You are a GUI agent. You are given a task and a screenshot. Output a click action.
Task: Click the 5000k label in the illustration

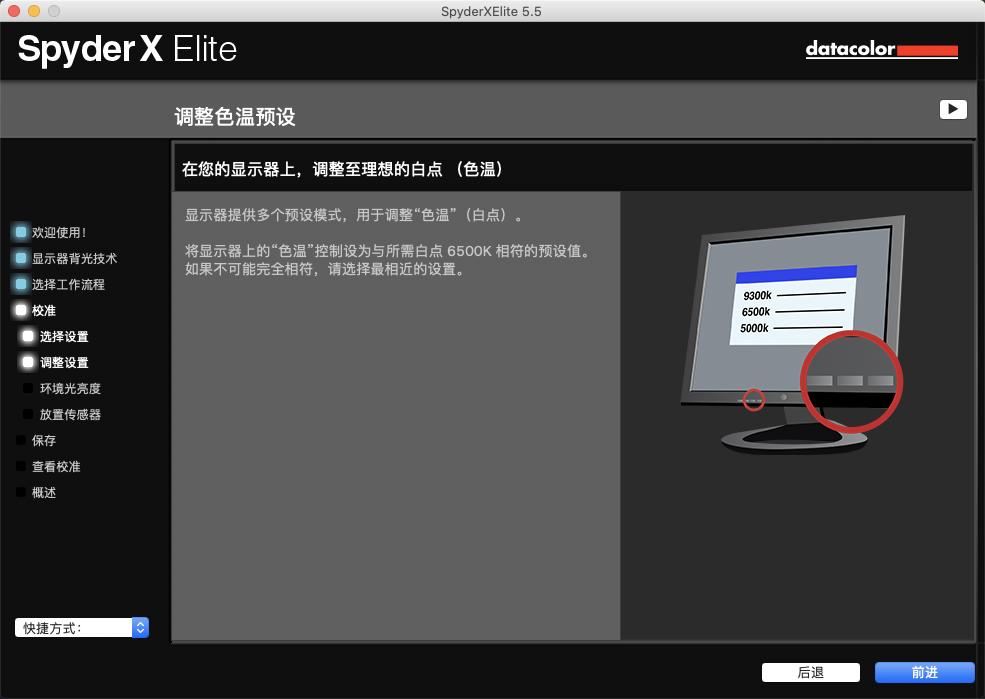754,328
